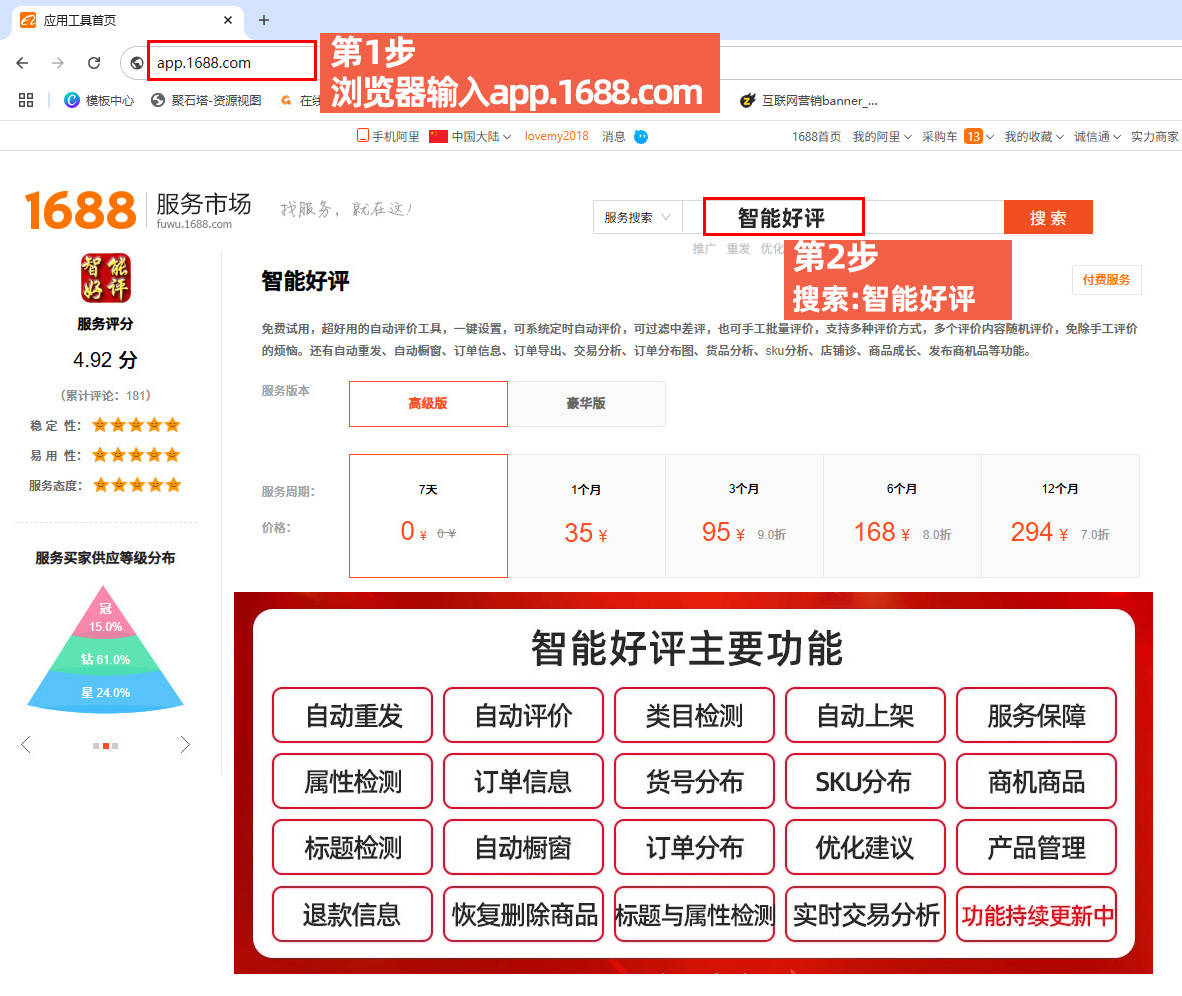Image resolution: width=1182 pixels, height=996 pixels.
Task: Show previous chart with left arrow
Action: point(26,745)
